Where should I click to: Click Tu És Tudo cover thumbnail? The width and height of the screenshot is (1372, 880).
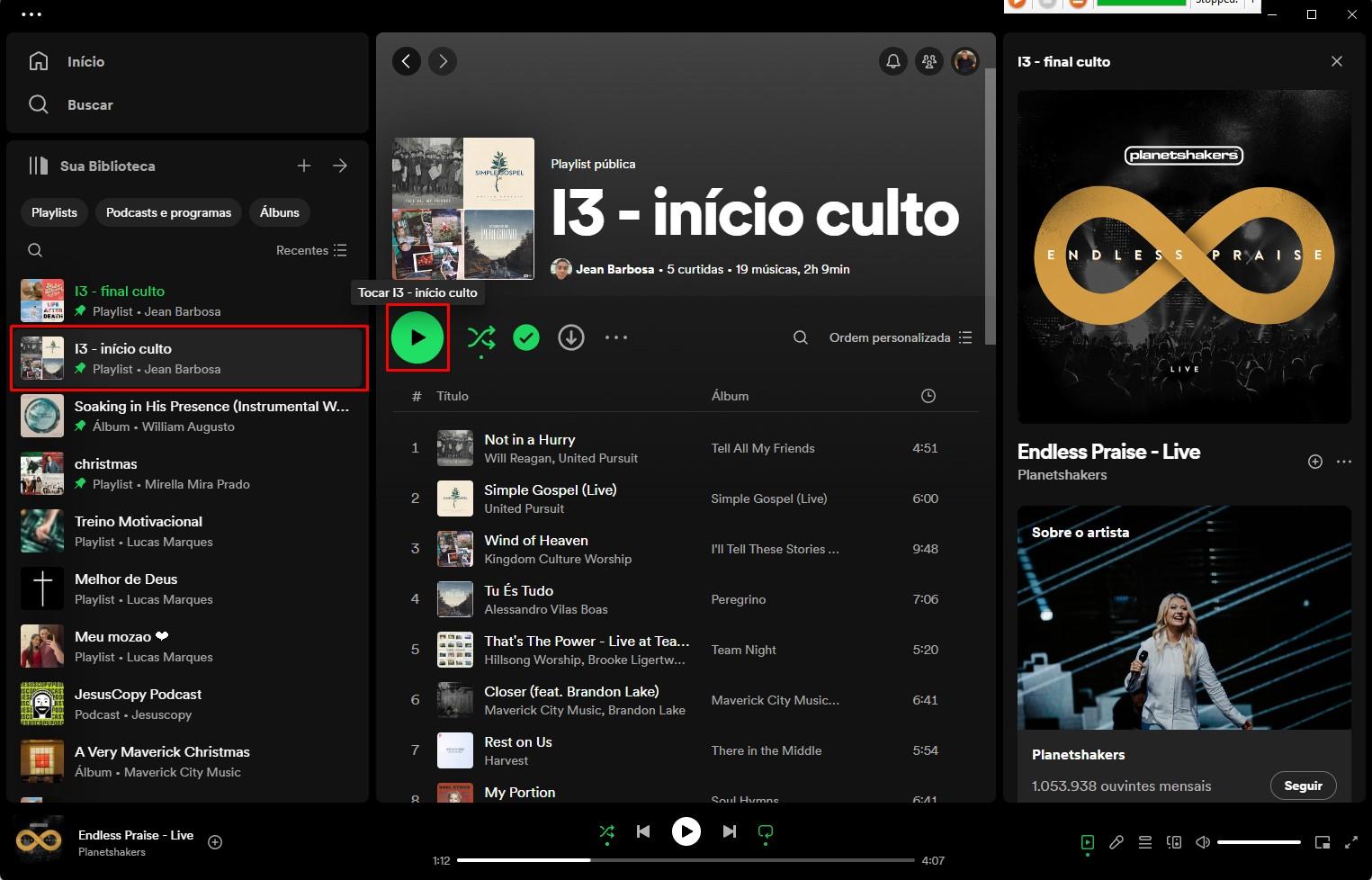[455, 599]
